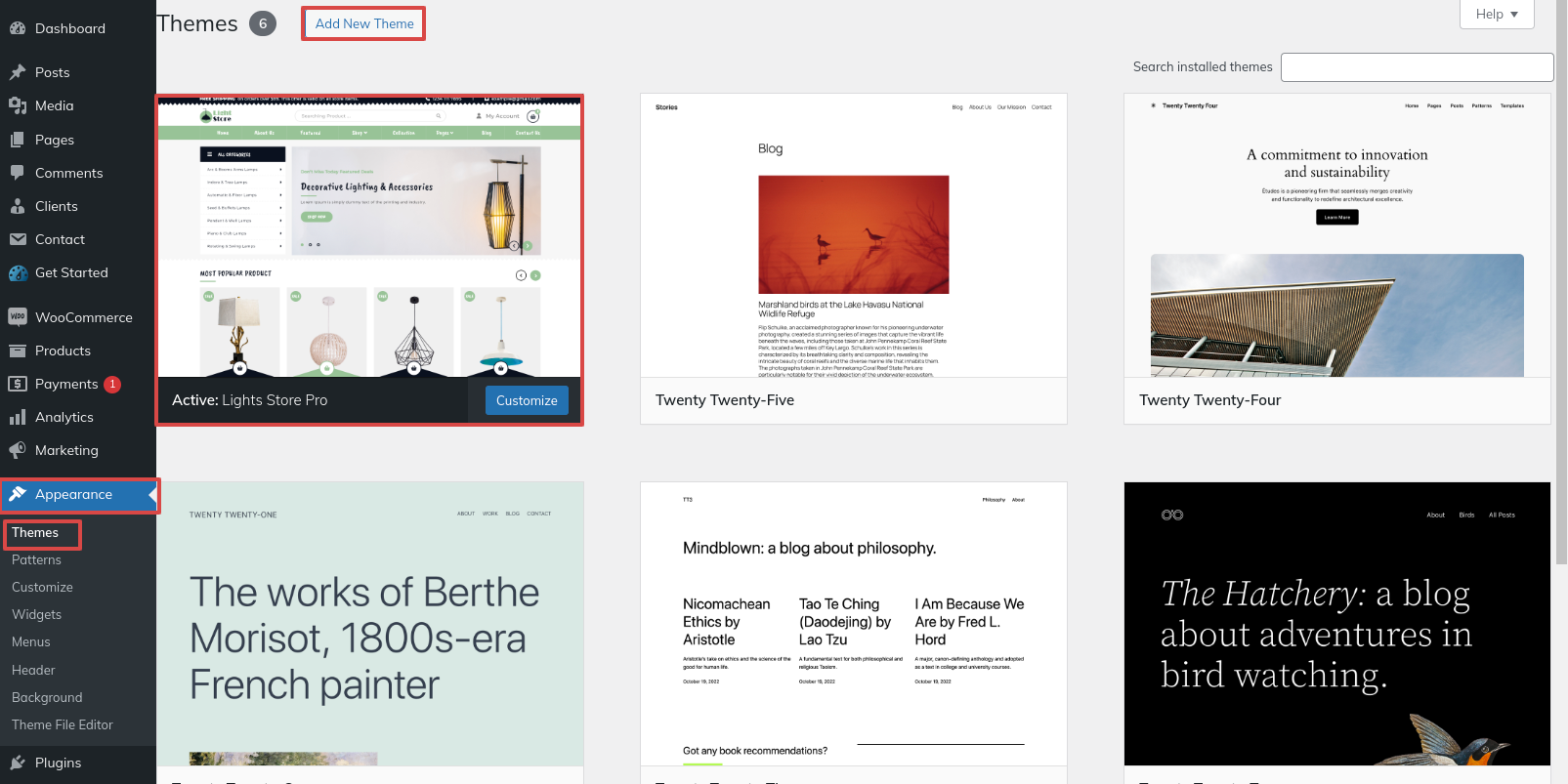Viewport: 1568px width, 784px height.
Task: Click the Posts pushpin icon
Action: click(18, 72)
